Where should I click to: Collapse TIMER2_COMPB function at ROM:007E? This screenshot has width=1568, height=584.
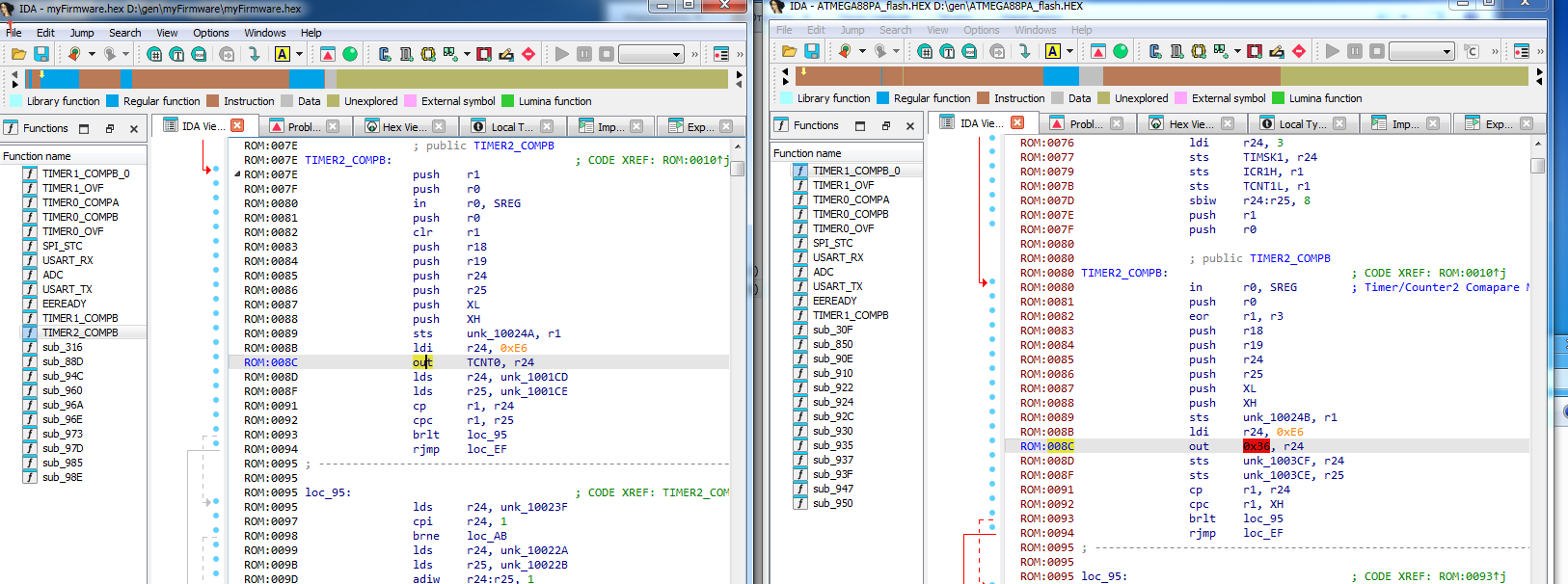237,174
